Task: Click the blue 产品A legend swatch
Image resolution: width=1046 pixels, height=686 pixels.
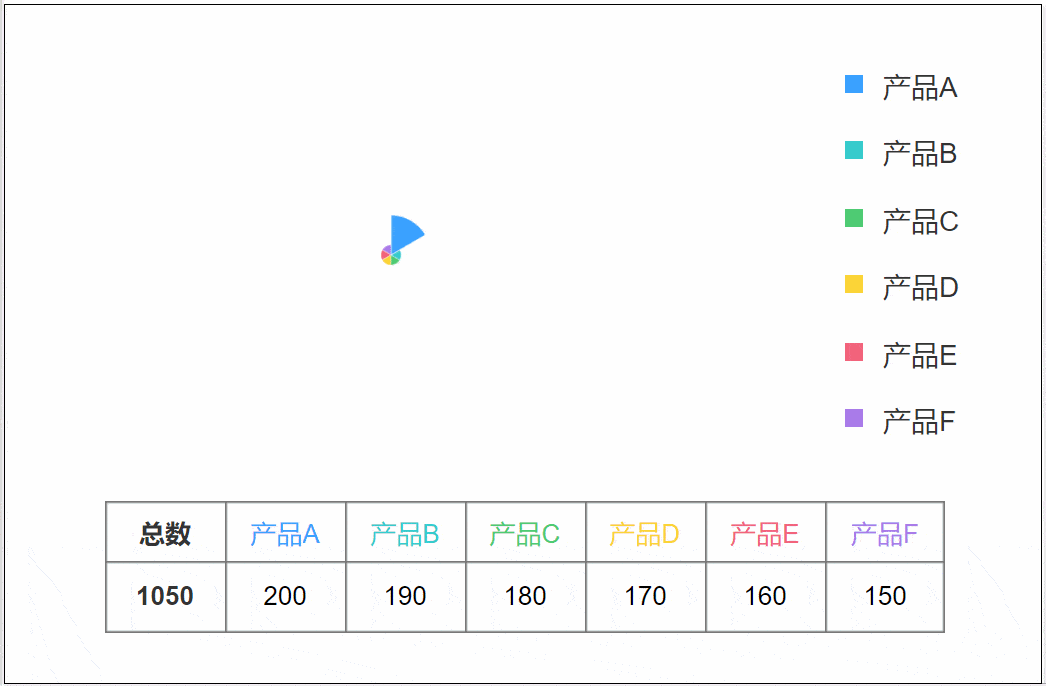Action: 854,84
